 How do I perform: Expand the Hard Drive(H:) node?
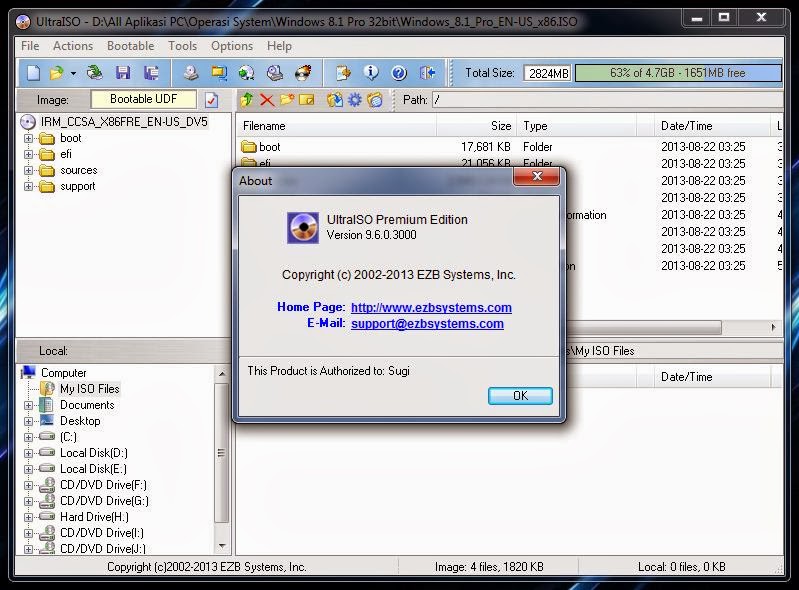pyautogui.click(x=29, y=517)
